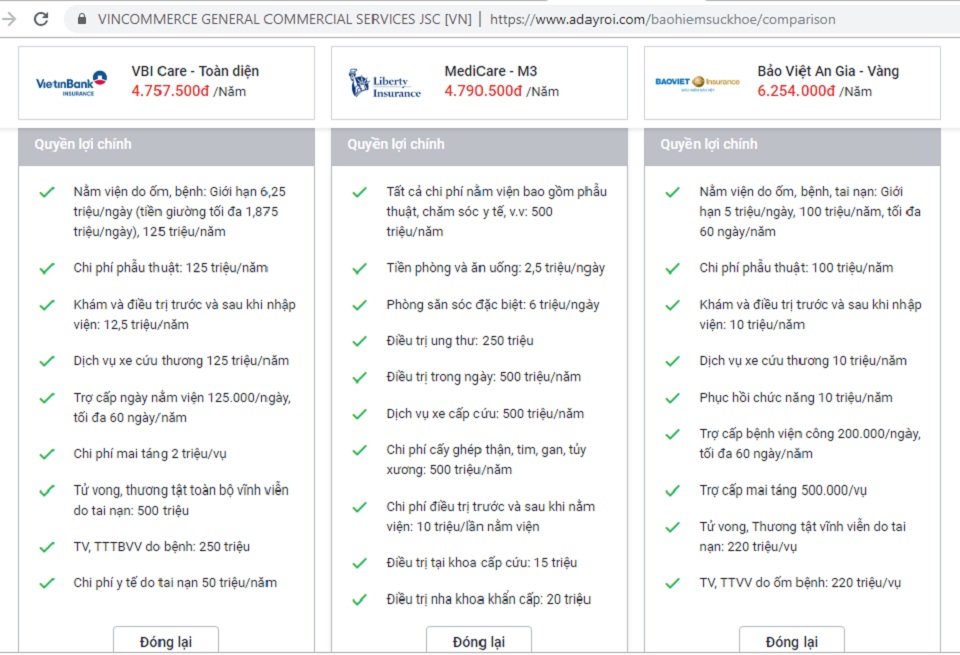Click the padlock site security icon

coord(82,19)
